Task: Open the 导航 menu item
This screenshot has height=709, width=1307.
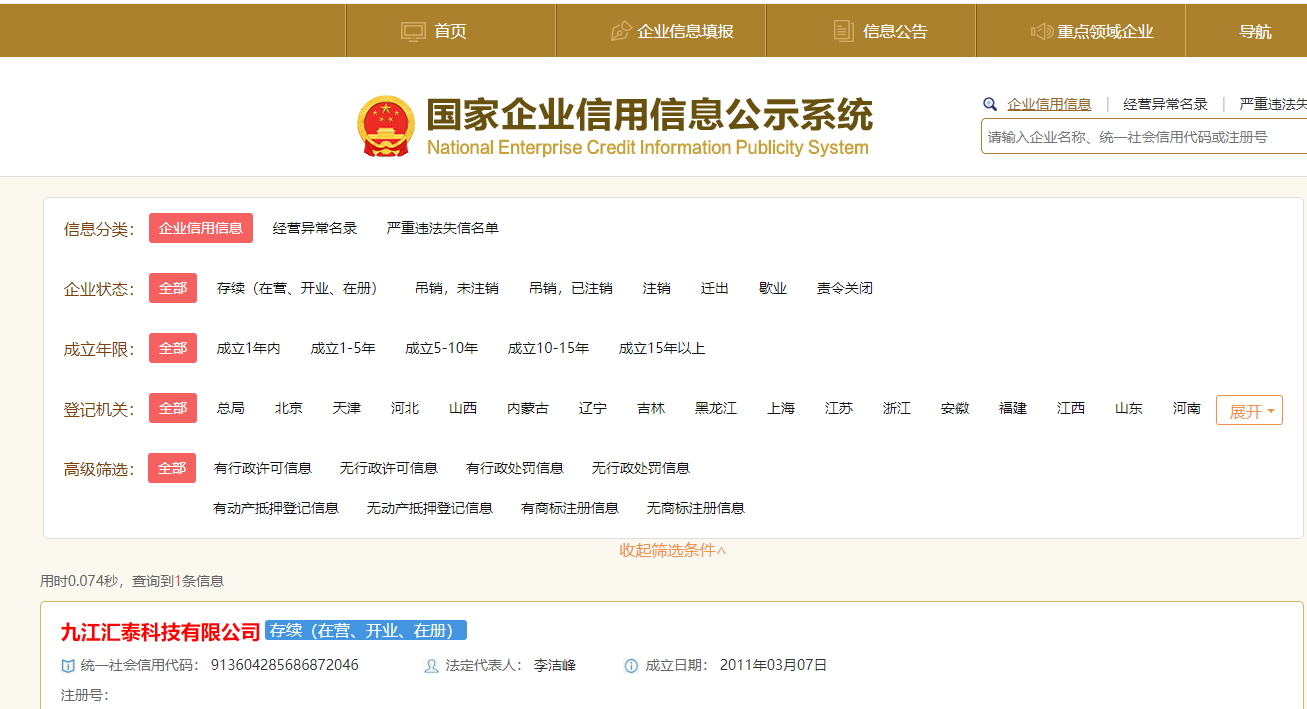Action: point(1255,31)
